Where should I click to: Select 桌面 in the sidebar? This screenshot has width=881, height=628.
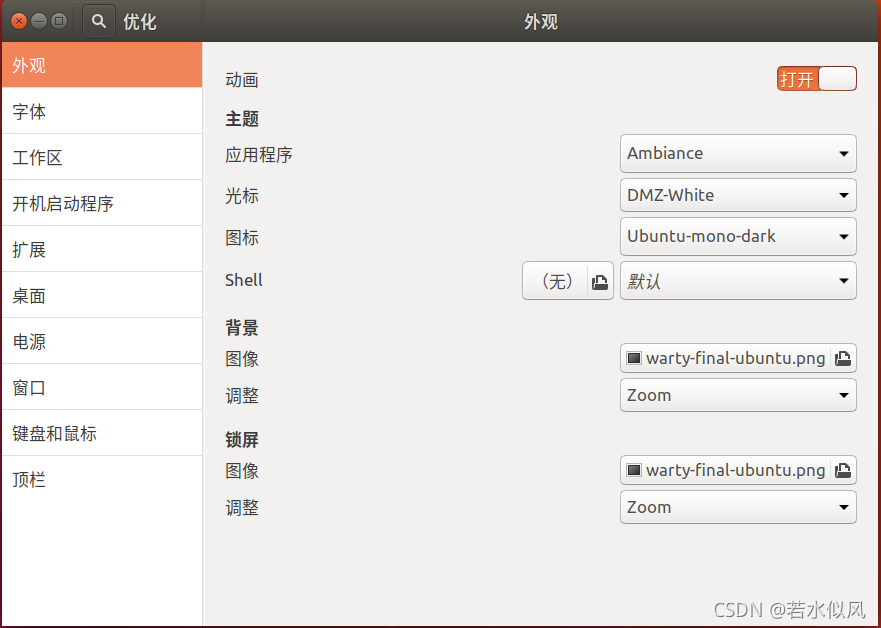click(x=102, y=295)
